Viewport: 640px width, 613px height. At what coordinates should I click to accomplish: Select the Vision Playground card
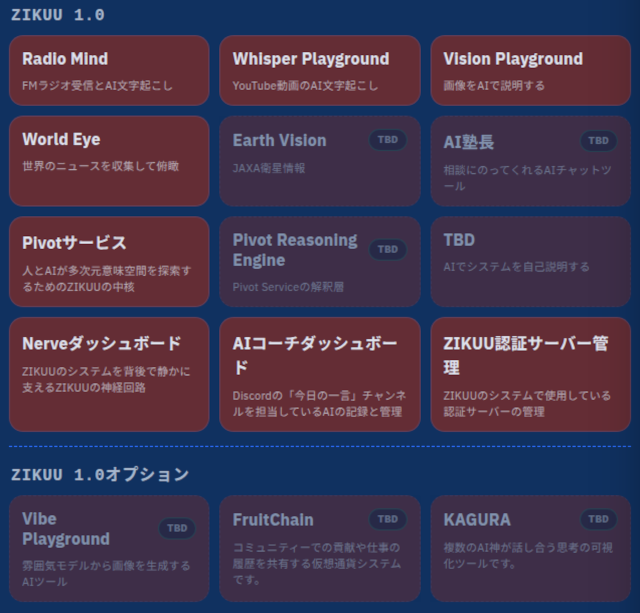pos(530,71)
